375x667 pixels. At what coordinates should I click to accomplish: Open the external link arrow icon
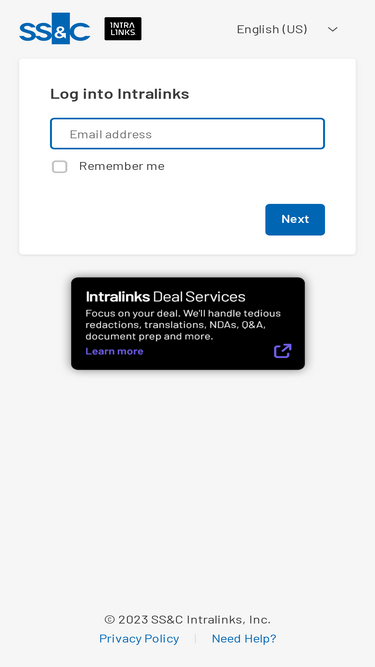click(x=282, y=351)
